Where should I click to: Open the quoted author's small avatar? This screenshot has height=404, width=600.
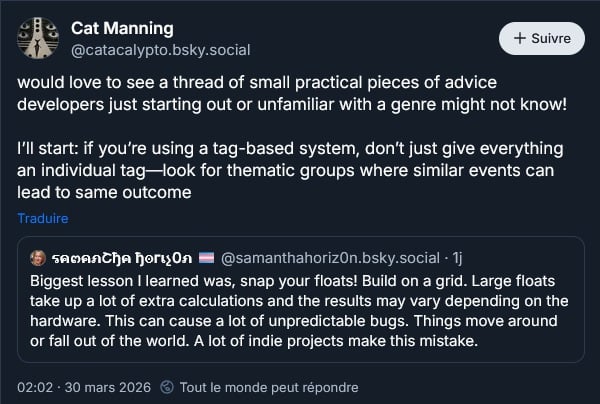coord(39,257)
